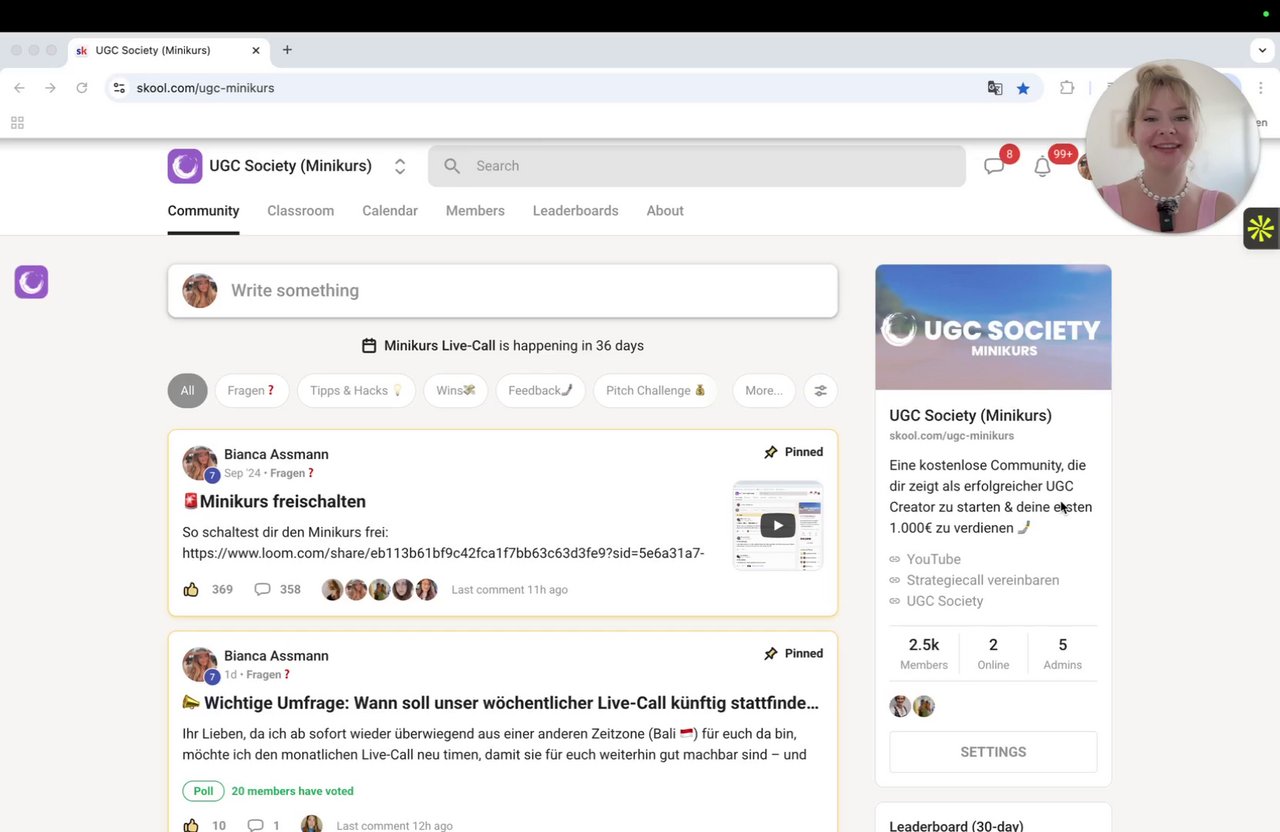Open the browser extensions puzzle icon
The width and height of the screenshot is (1280, 832).
(x=1067, y=88)
